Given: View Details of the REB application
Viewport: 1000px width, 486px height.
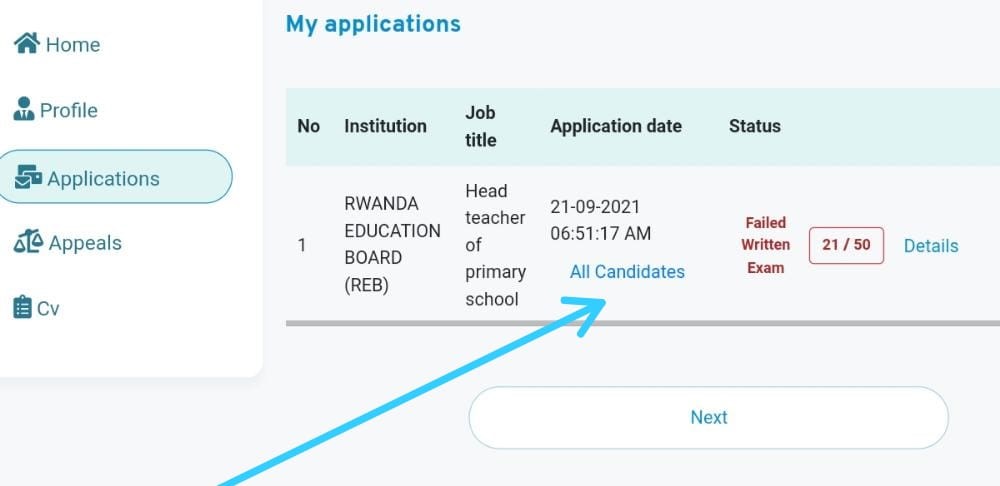Looking at the screenshot, I should [x=930, y=246].
